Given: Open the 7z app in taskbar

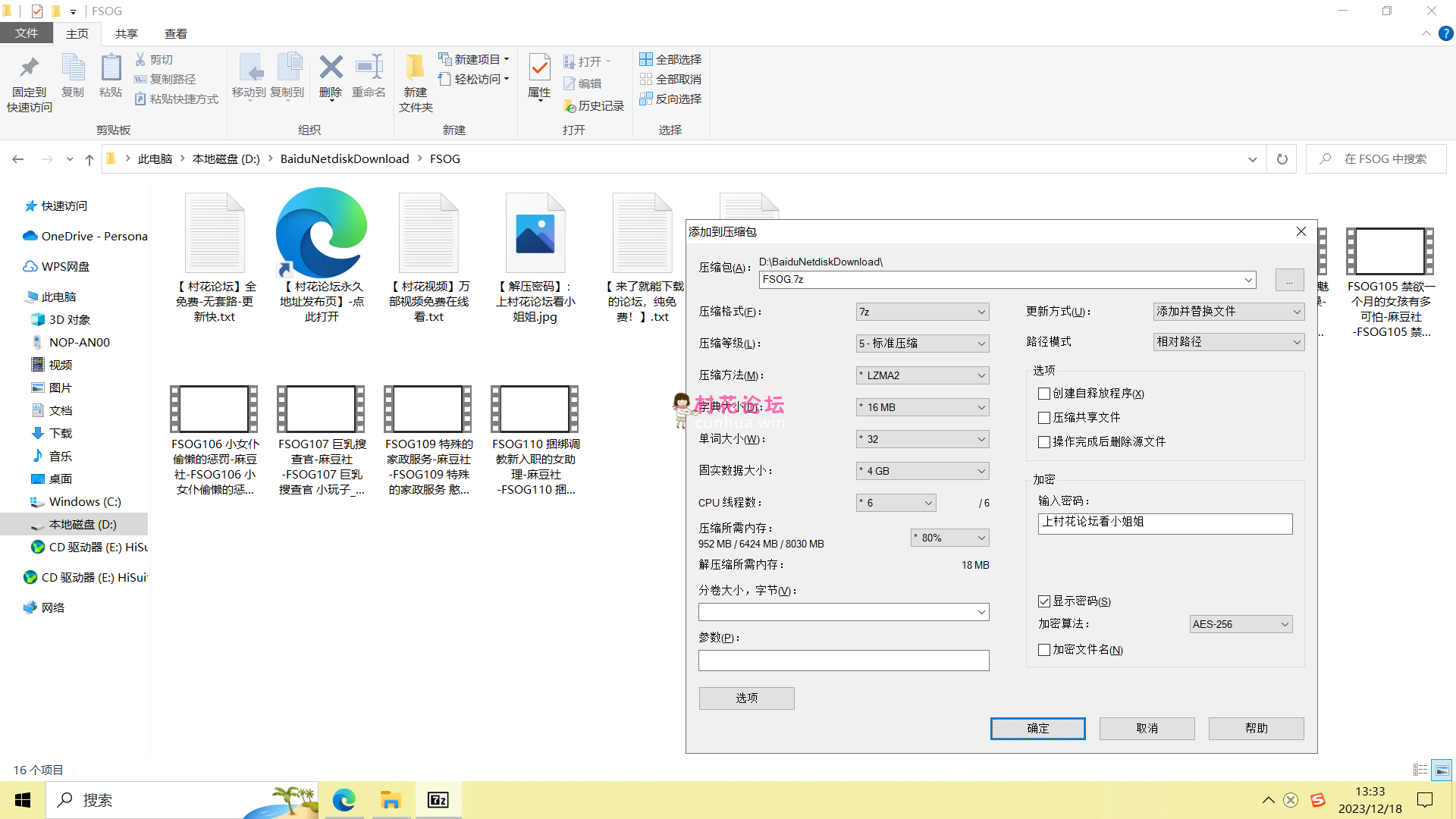Looking at the screenshot, I should [438, 800].
